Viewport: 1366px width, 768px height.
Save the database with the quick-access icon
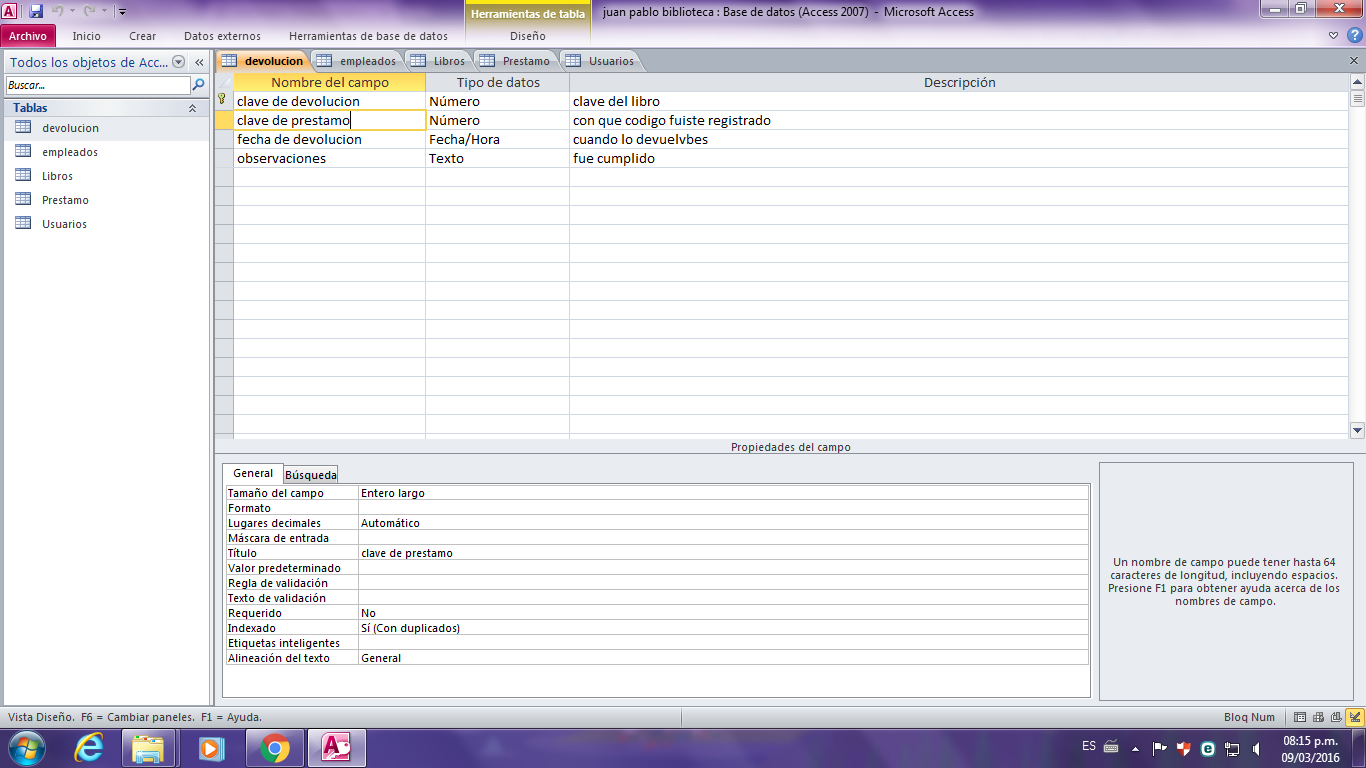[x=36, y=11]
